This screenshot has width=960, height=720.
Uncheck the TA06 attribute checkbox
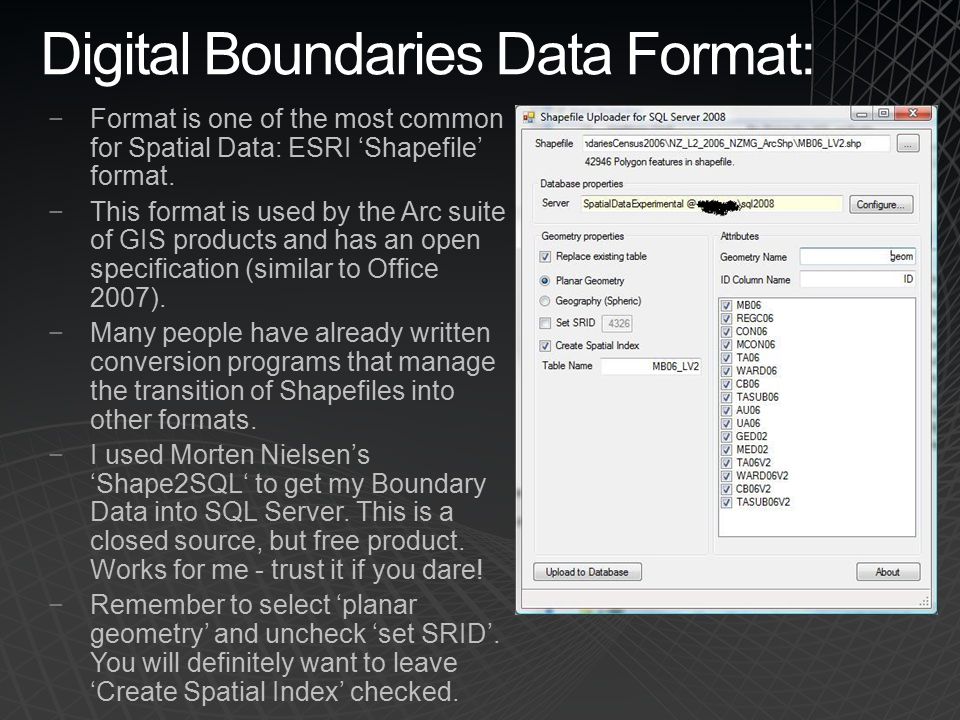(726, 358)
